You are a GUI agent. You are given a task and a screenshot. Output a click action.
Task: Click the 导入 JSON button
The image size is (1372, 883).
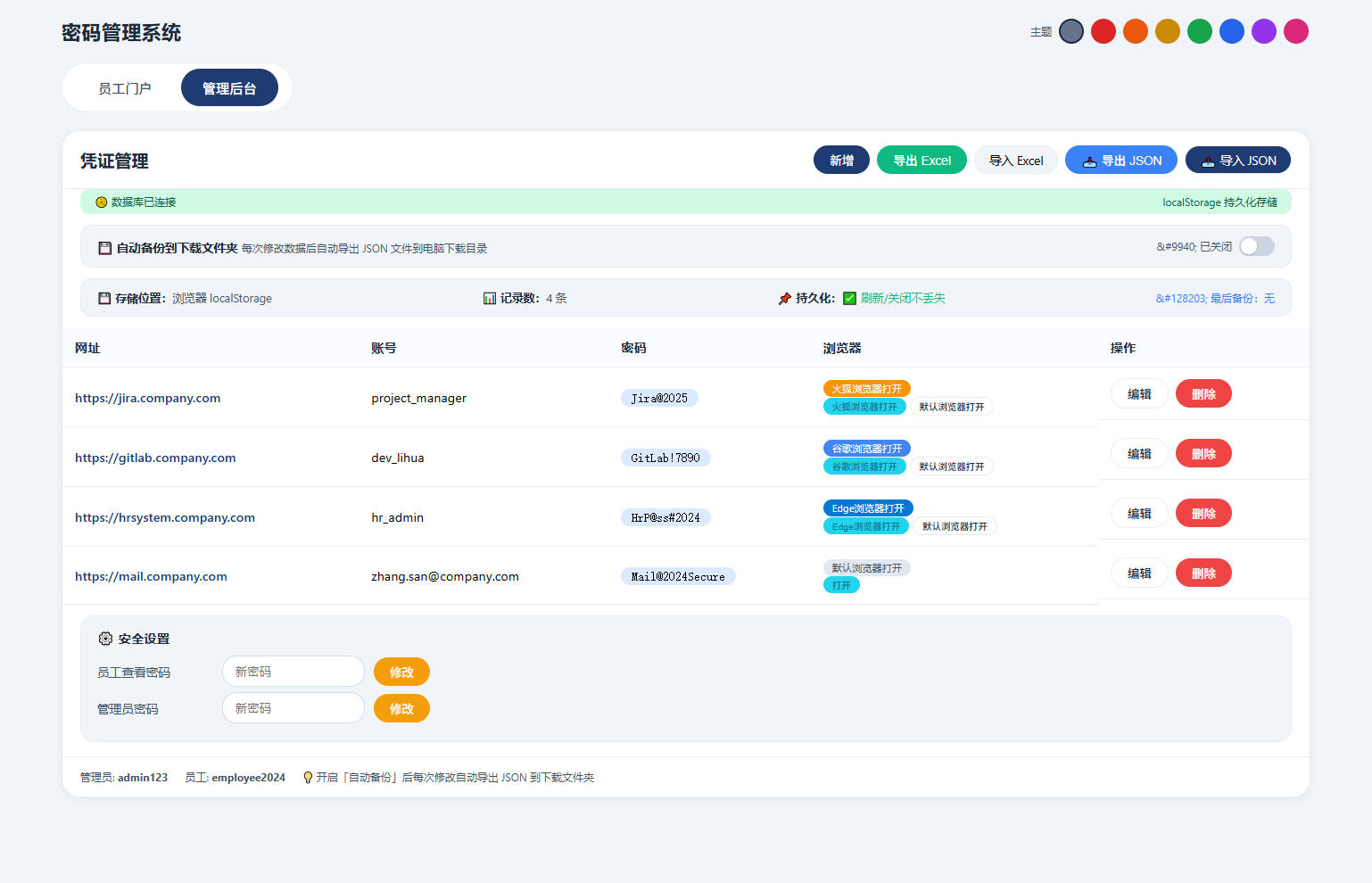tap(1238, 161)
